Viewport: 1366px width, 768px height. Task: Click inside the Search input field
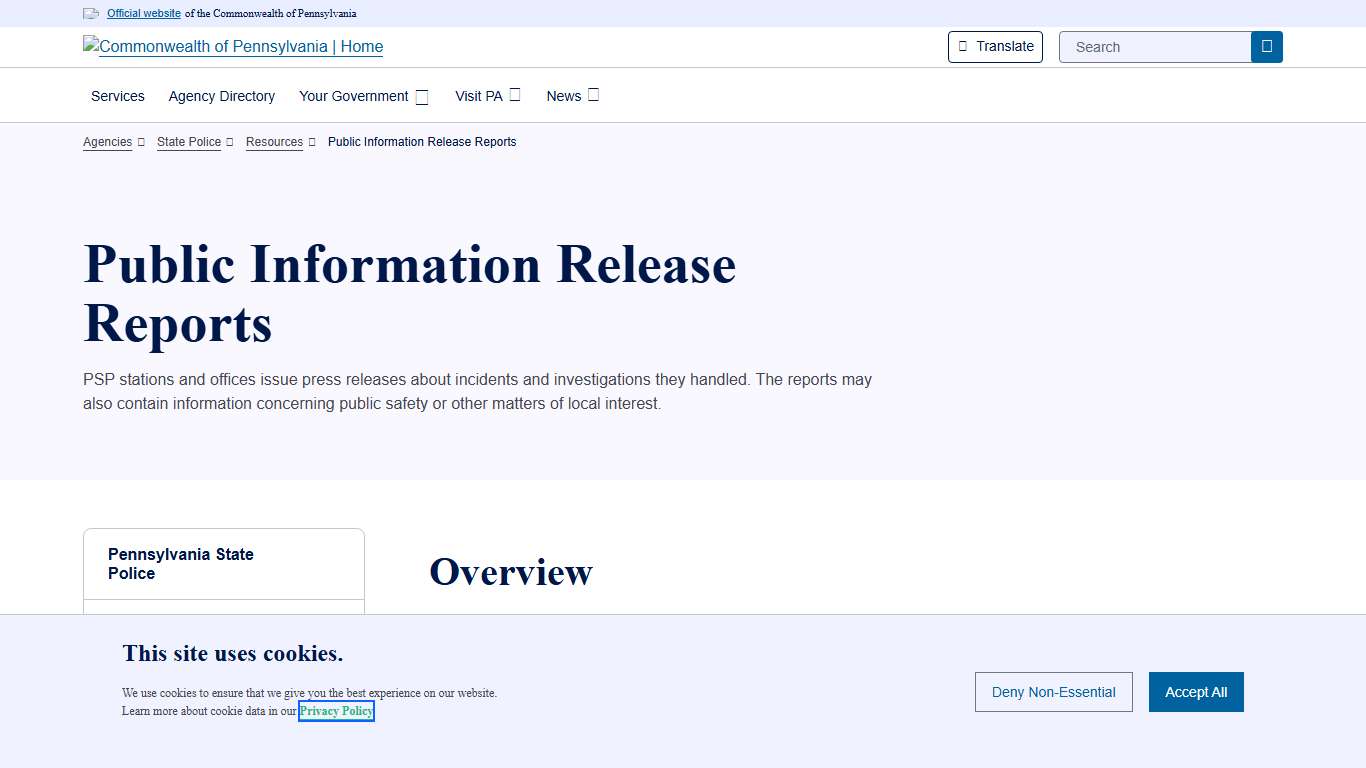(1150, 46)
